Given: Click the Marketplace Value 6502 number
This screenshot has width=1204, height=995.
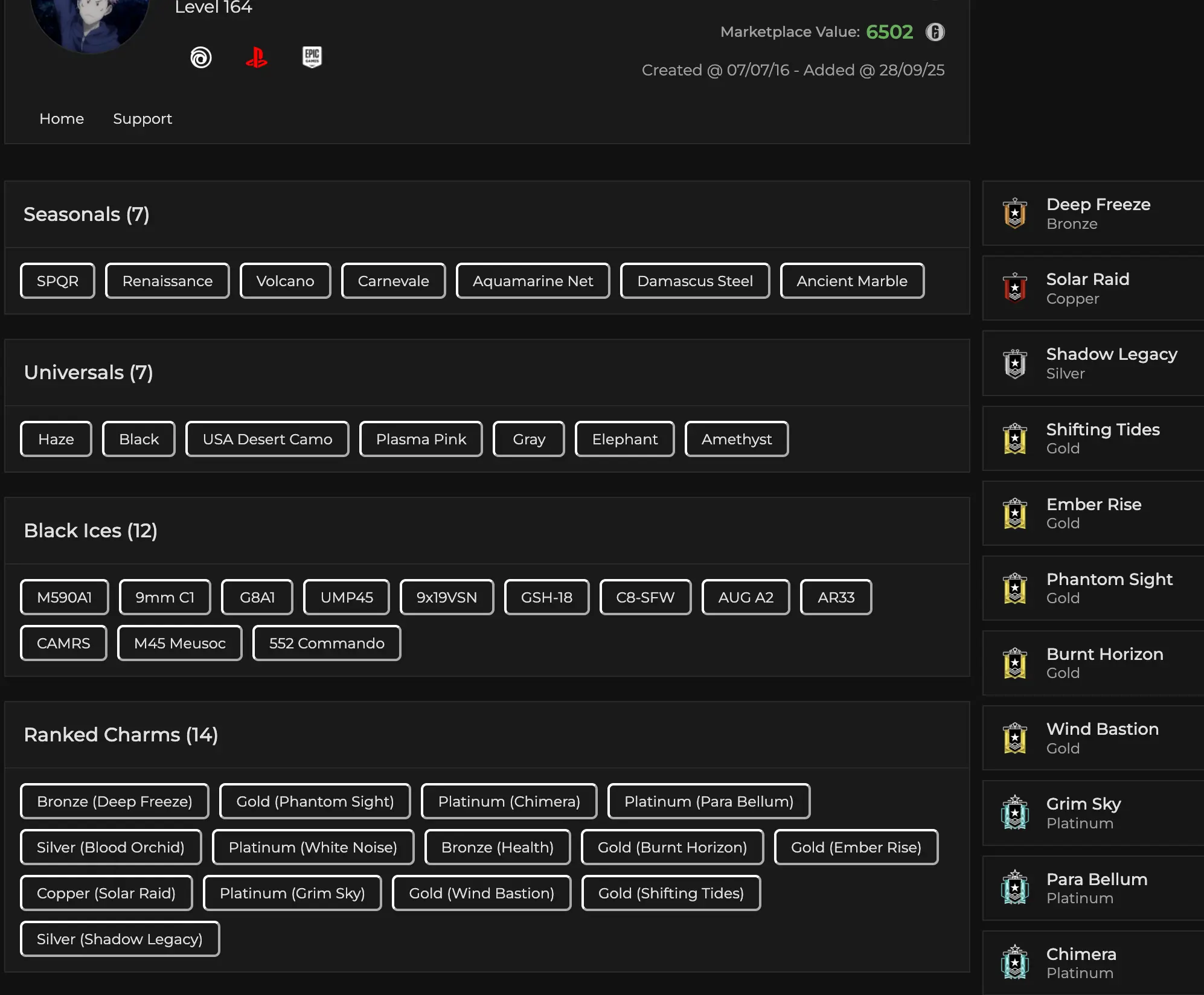Looking at the screenshot, I should (889, 32).
